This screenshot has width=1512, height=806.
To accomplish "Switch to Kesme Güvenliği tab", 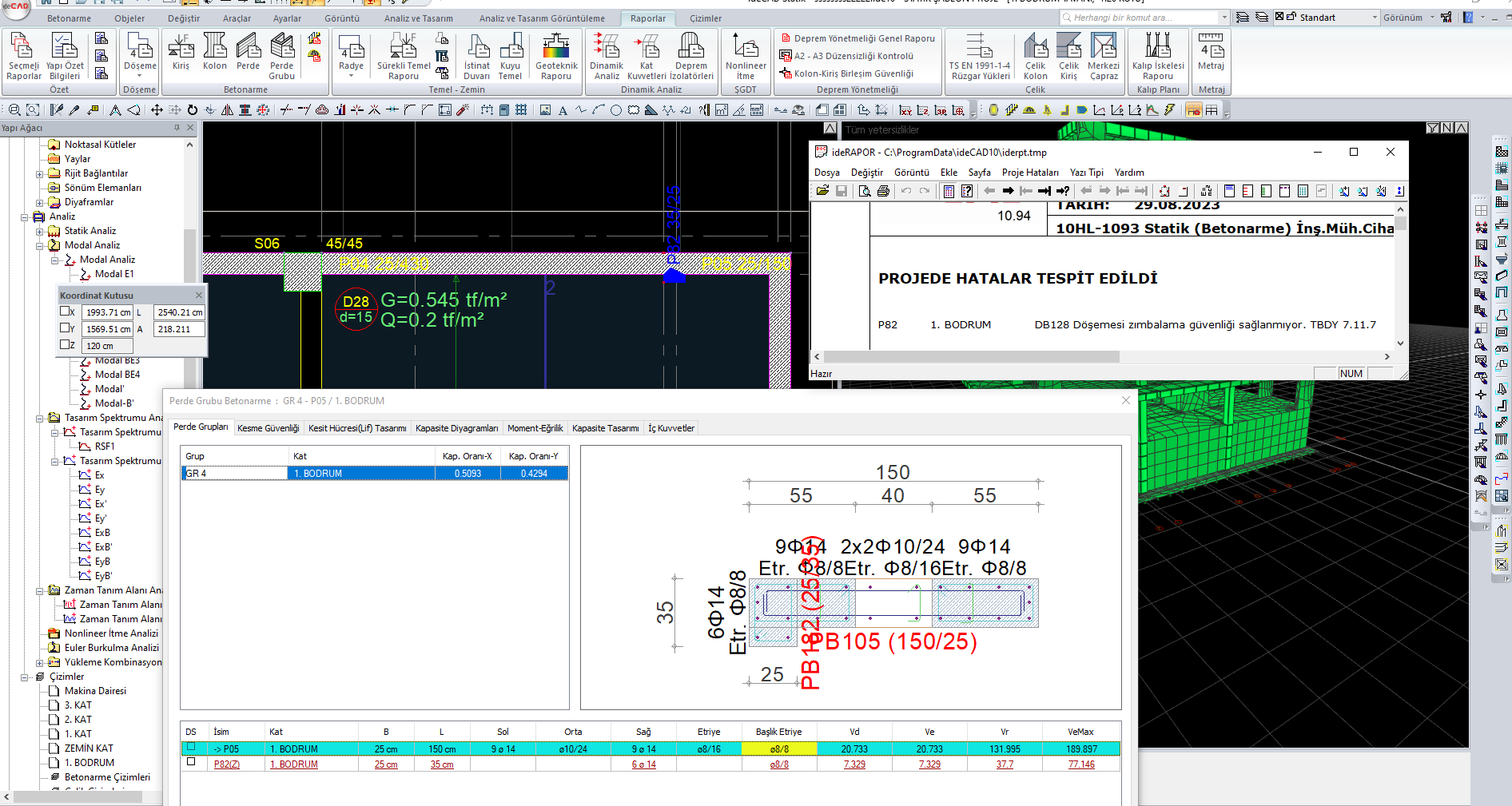I will (x=269, y=428).
